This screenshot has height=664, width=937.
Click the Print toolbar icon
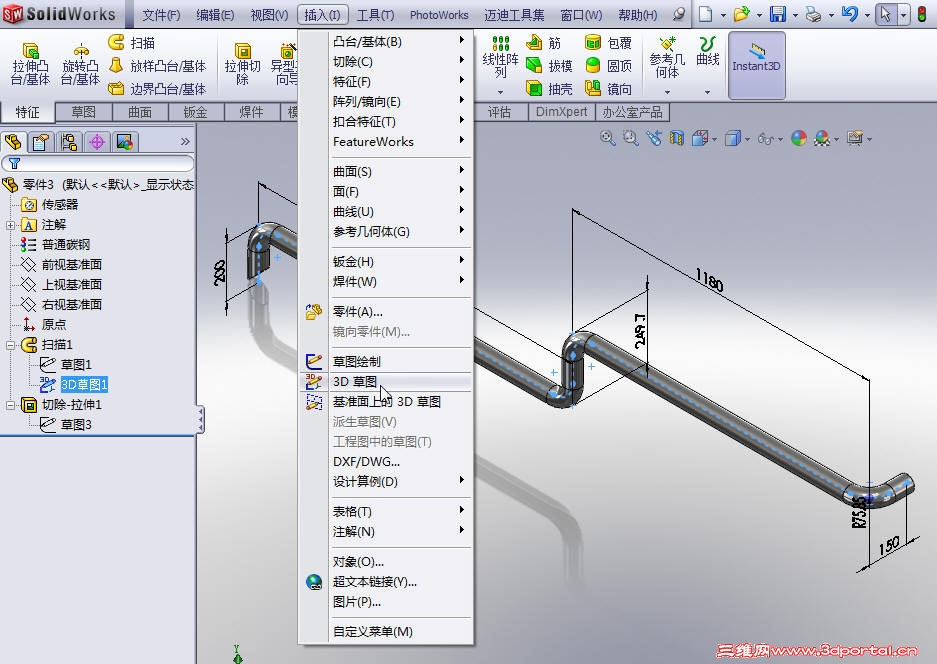813,14
